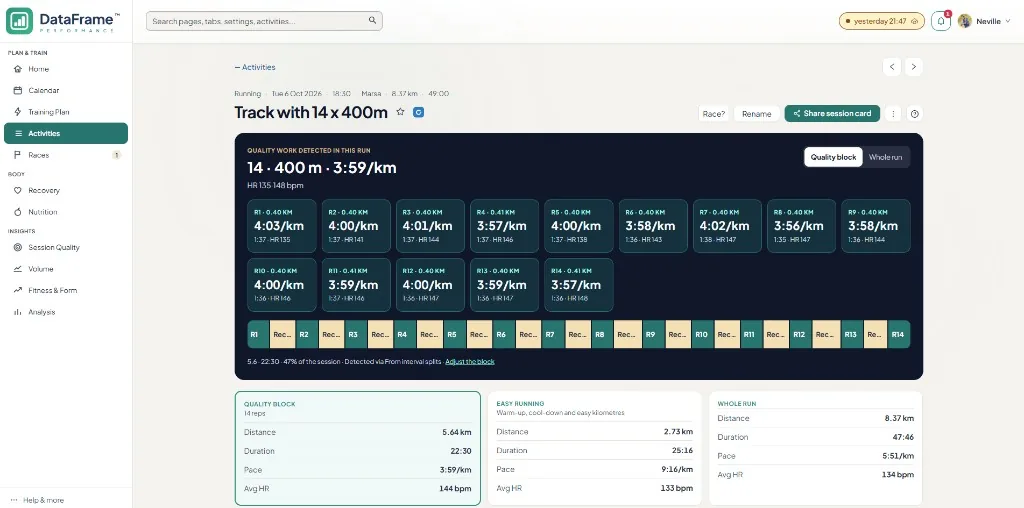Expand the Neville user menu
This screenshot has height=508, width=1024.
tap(984, 21)
